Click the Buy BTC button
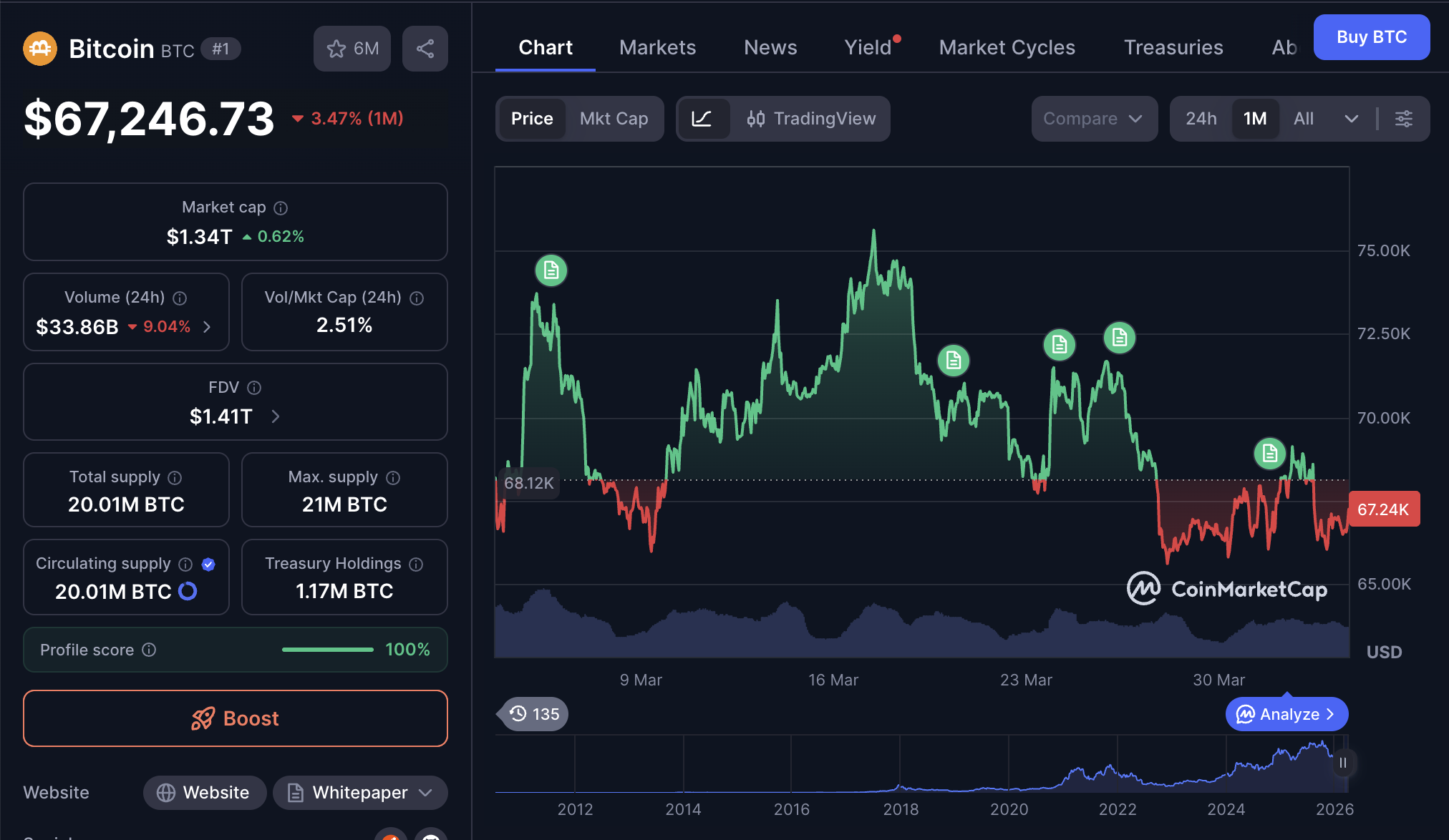1449x840 pixels. 1371,37
